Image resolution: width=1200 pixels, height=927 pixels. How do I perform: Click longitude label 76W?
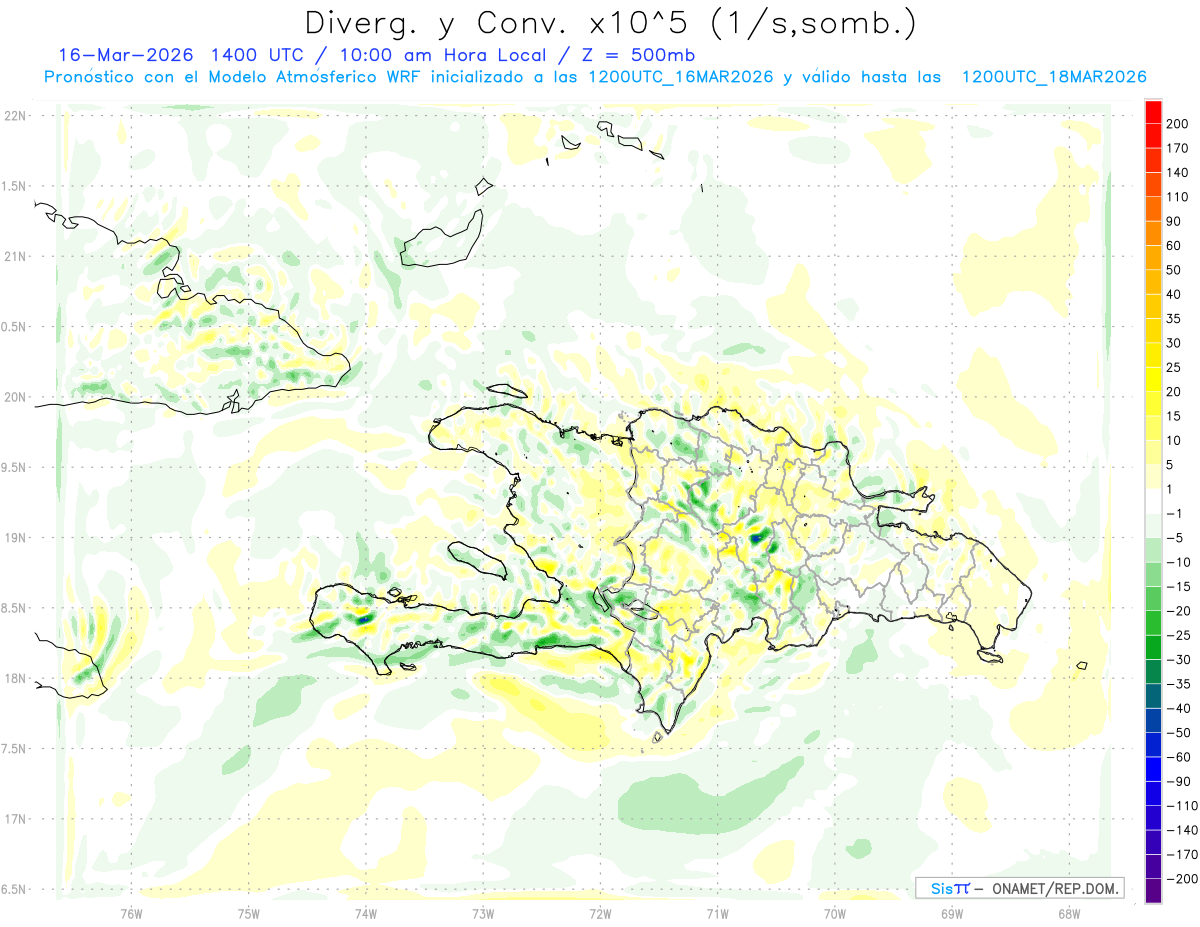click(x=131, y=914)
